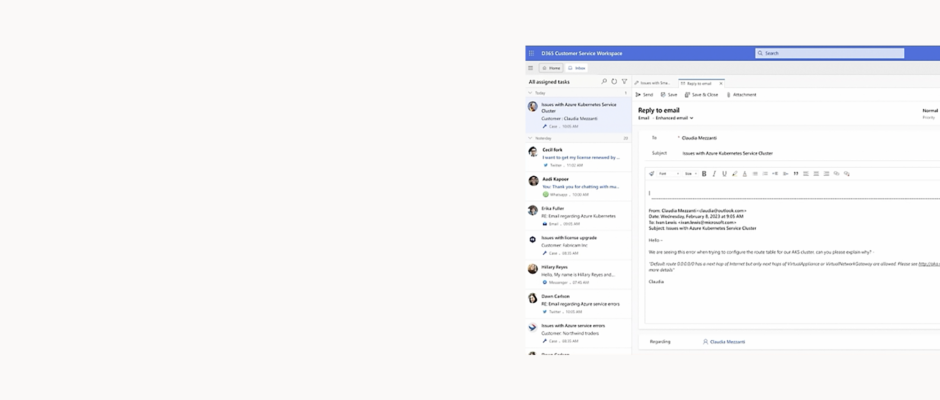This screenshot has width=940, height=400.
Task: Click the global Search box
Action: (x=829, y=53)
